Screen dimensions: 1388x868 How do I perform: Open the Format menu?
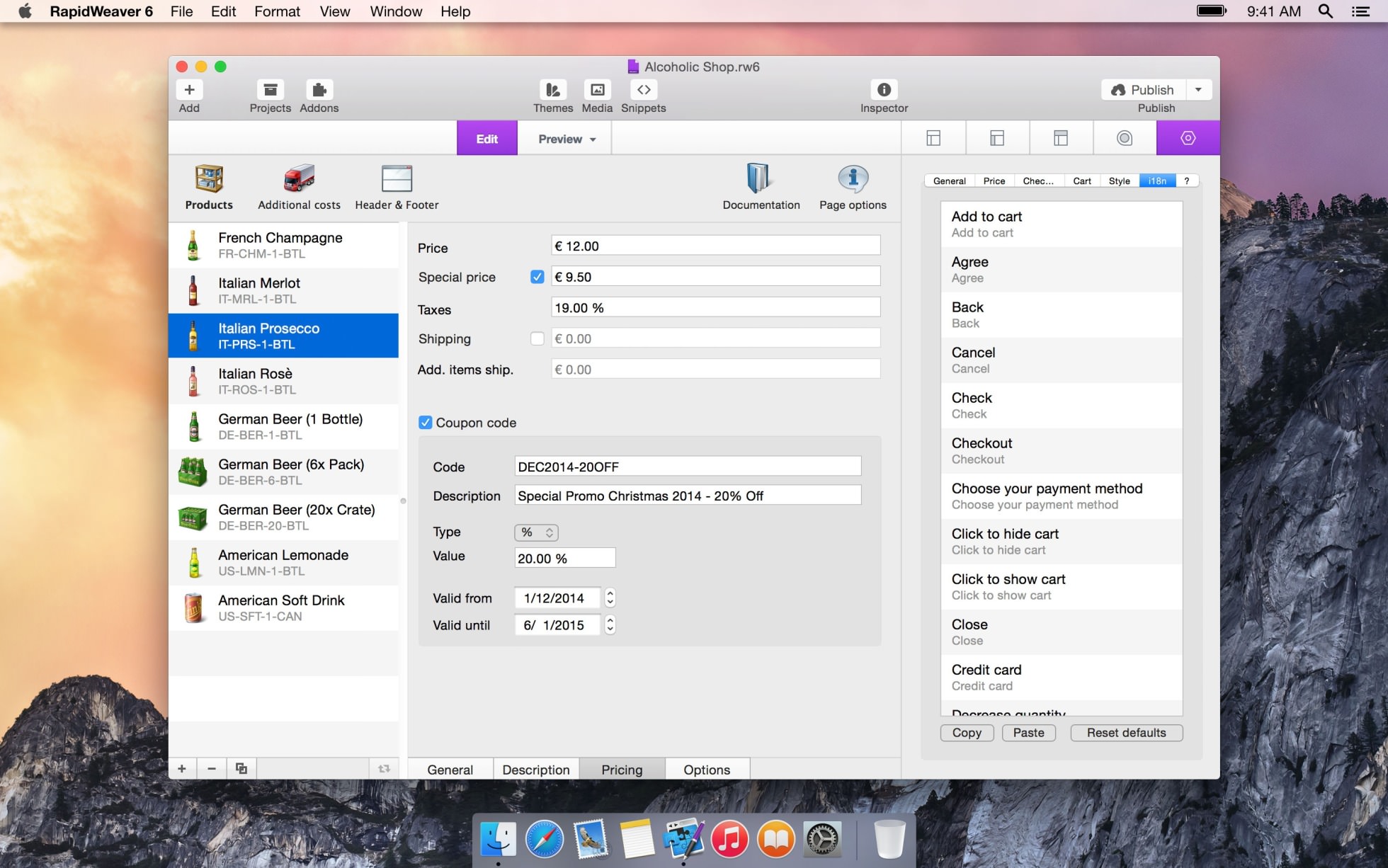click(277, 11)
